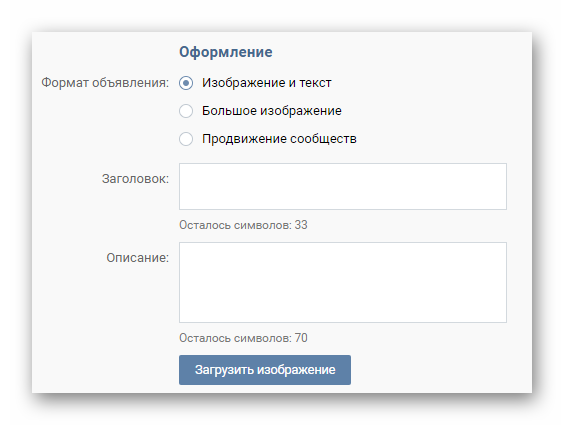Screen dimensions: 564x425
Task: Click the word 'Осталось' beneath the Заголовок field
Action: 205,225
